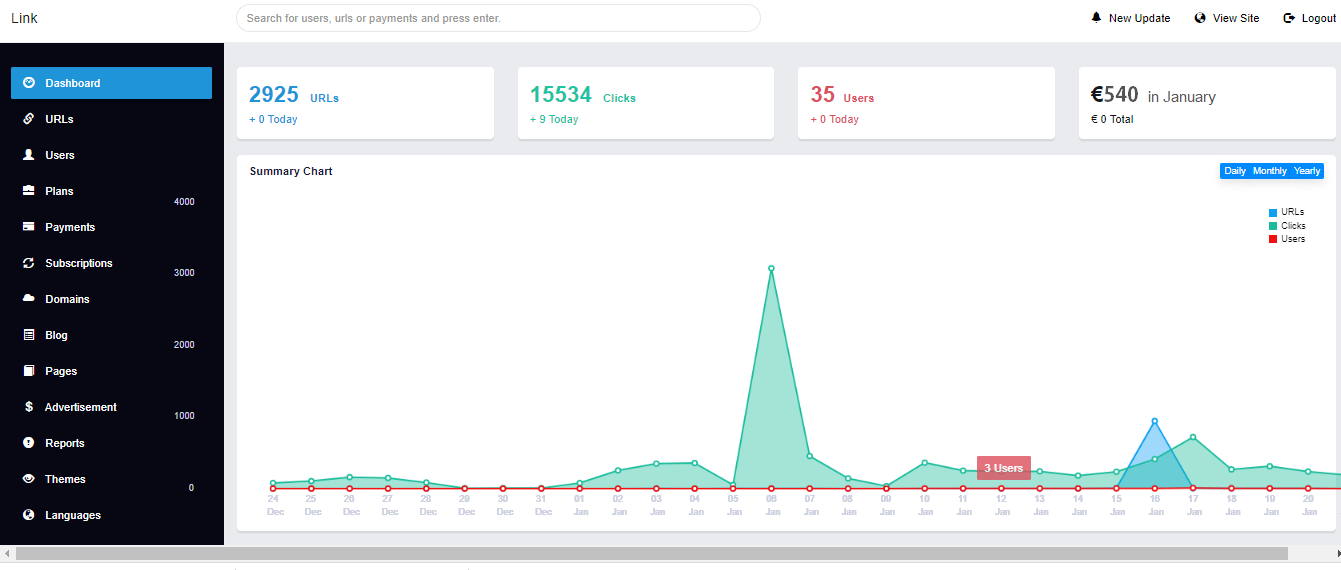This screenshot has height=570, width=1341.
Task: Open the Blog menu item
Action: (56, 335)
